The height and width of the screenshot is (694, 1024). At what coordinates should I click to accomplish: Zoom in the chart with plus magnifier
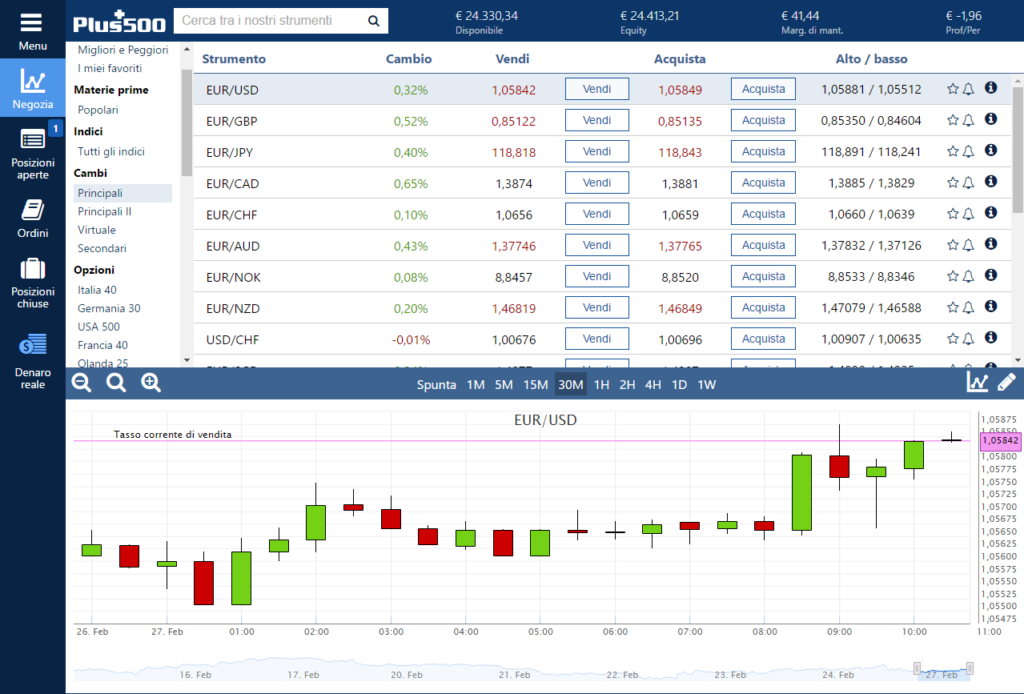pos(151,383)
